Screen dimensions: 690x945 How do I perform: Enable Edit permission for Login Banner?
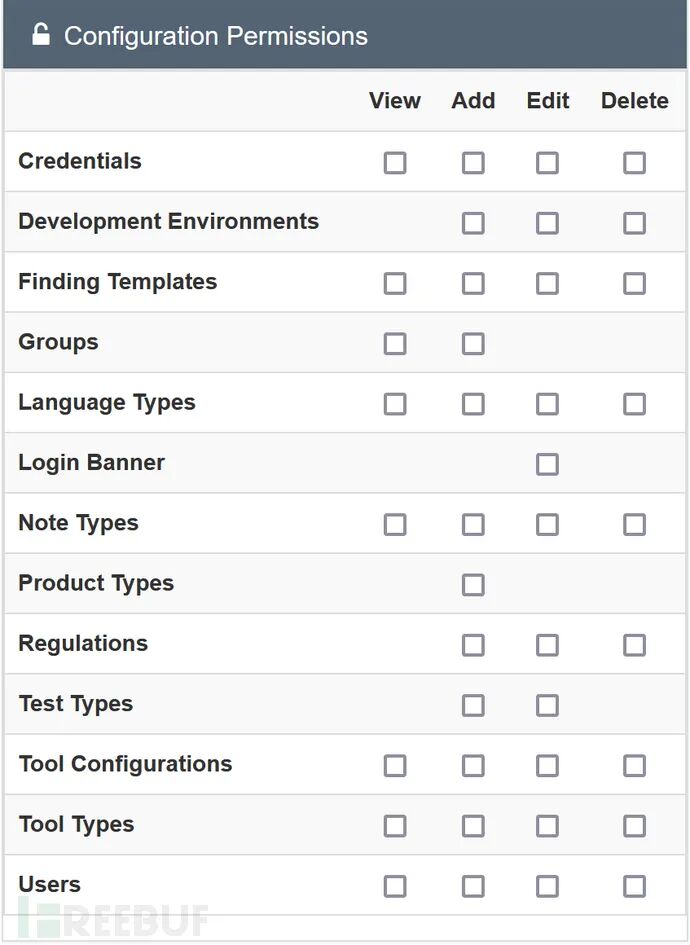point(547,464)
